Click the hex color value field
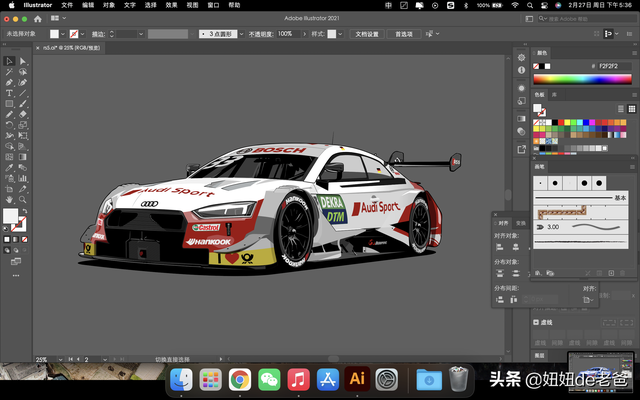This screenshot has height=400, width=640. click(x=615, y=65)
